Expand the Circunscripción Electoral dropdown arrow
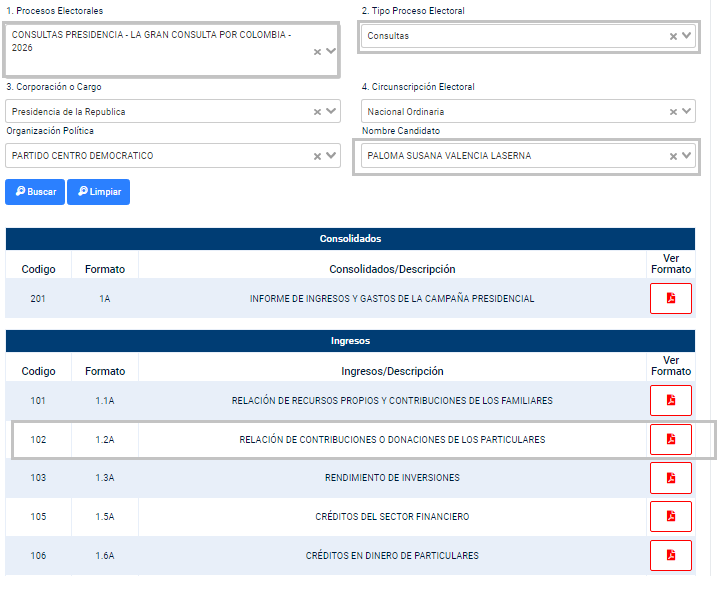Screen dimensions: 721x594 coord(687,111)
